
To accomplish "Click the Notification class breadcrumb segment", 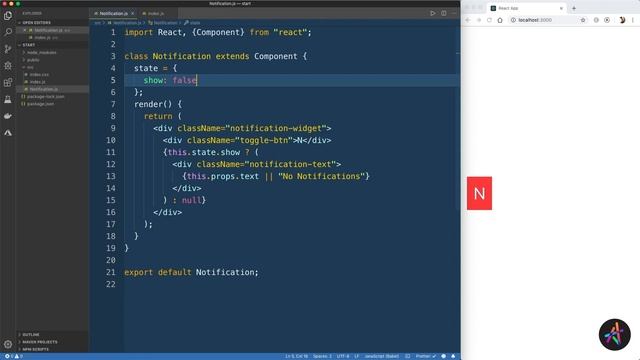I will [163, 23].
